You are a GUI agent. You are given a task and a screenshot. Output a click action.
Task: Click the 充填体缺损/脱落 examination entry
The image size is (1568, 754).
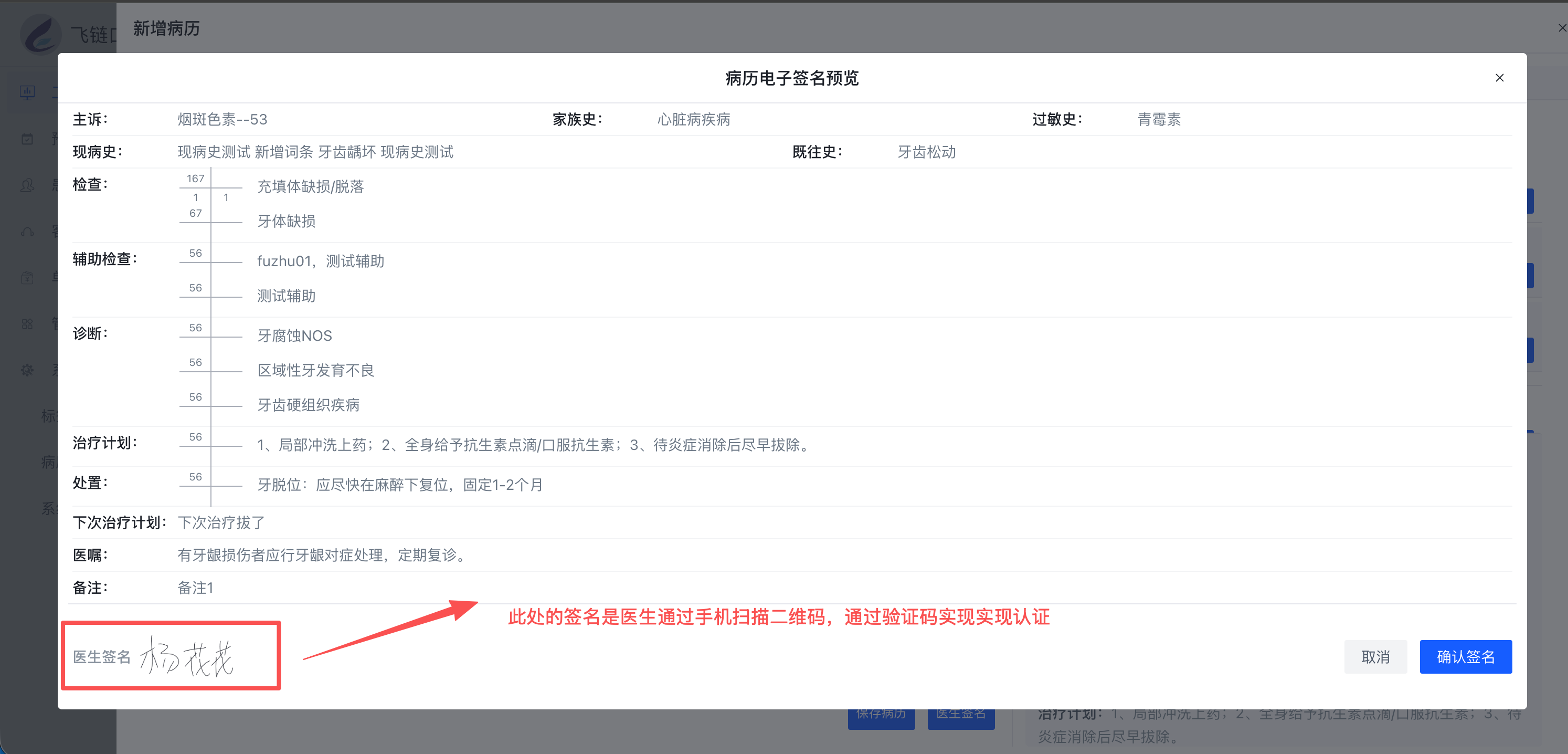[x=311, y=186]
